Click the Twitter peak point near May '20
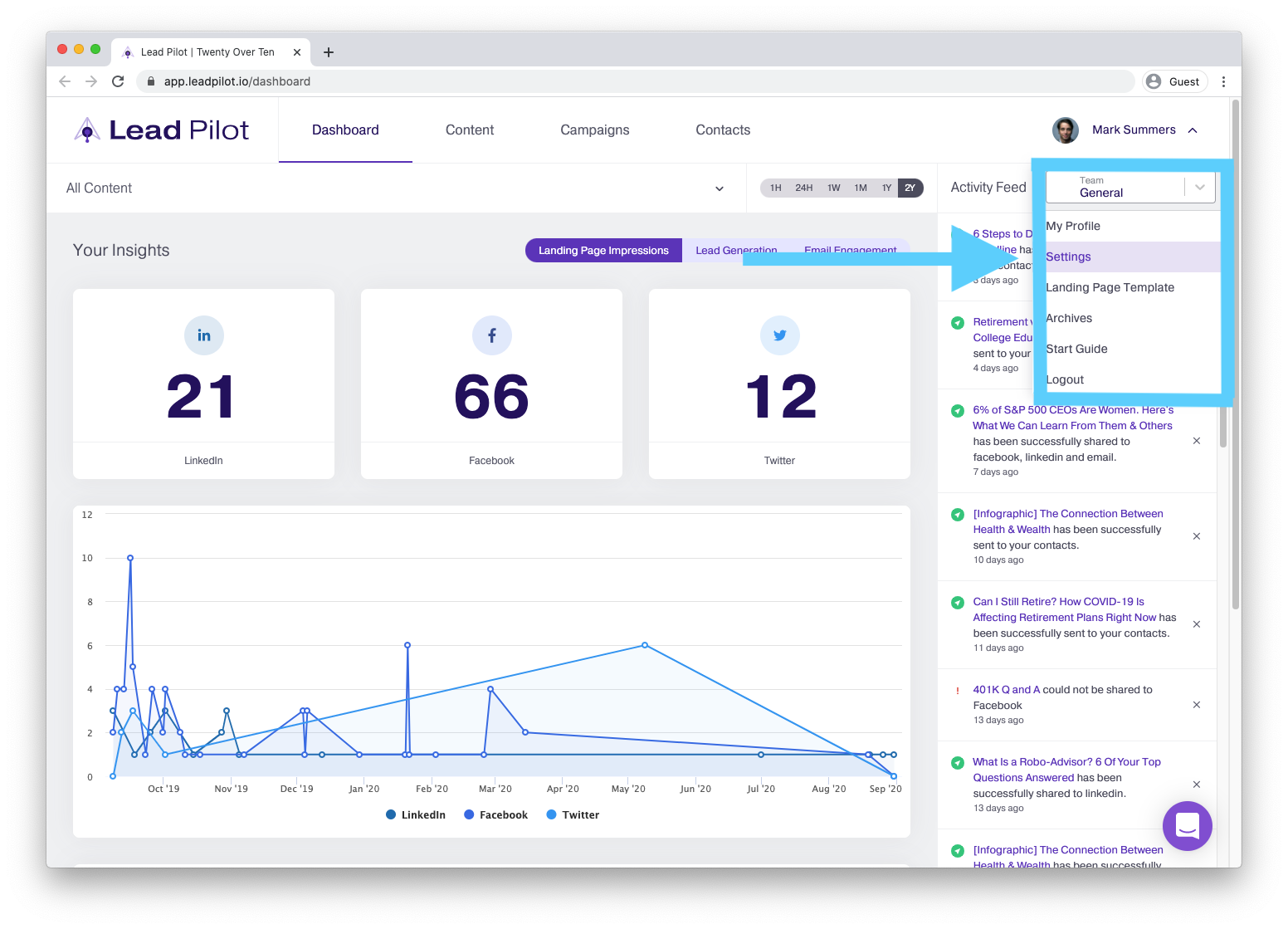 point(645,645)
